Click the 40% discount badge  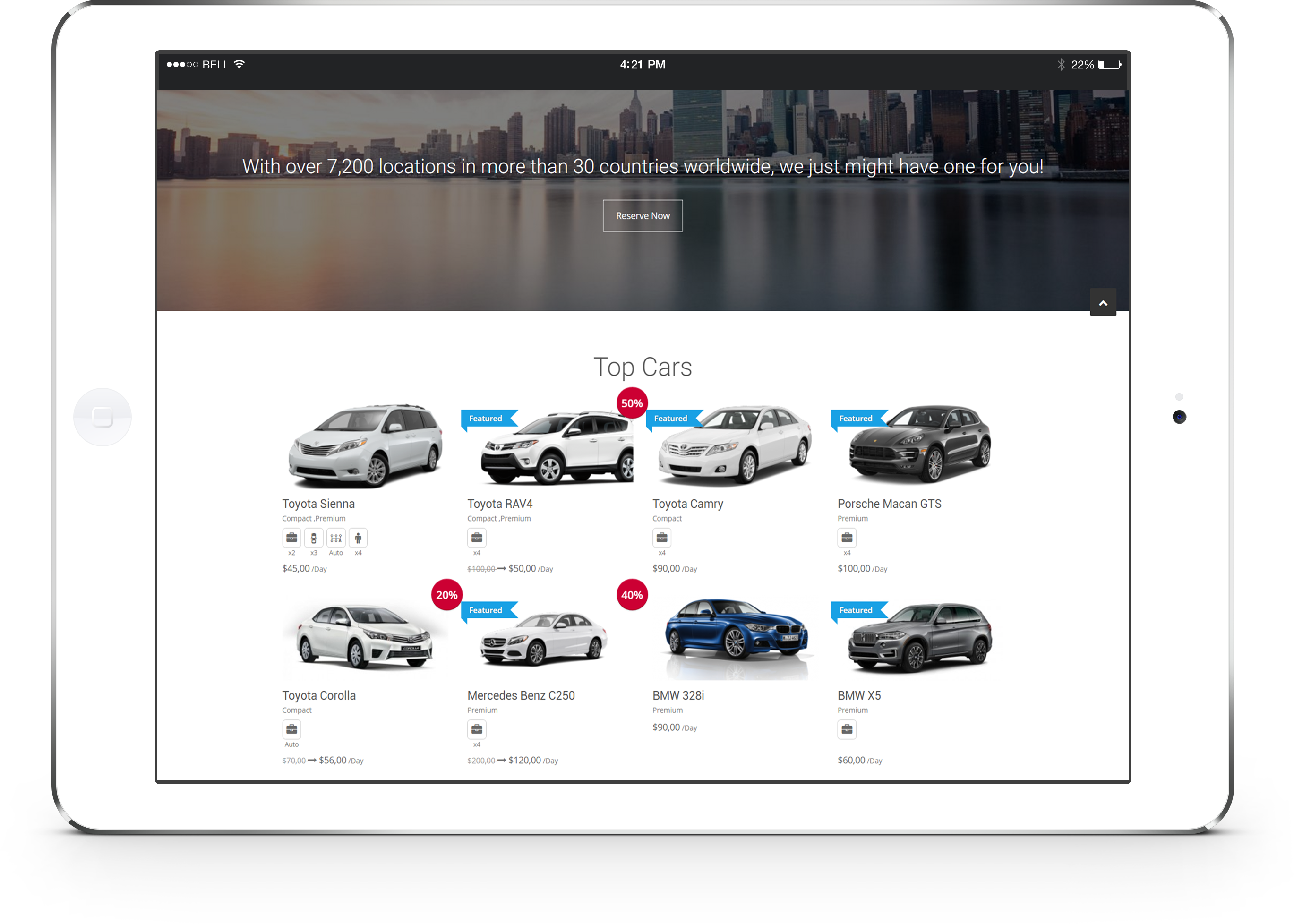click(632, 595)
